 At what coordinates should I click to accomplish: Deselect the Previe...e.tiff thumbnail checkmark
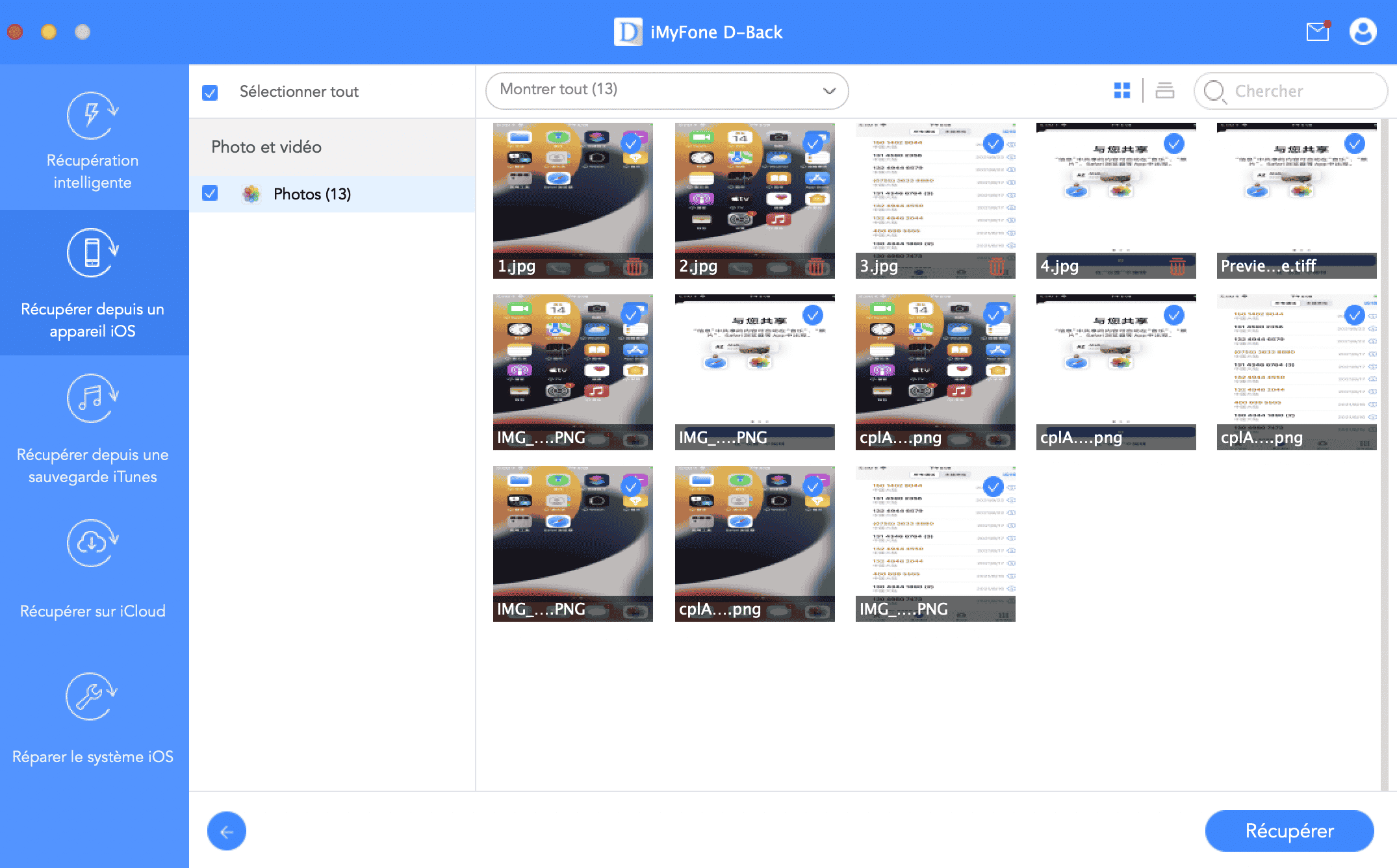[1355, 144]
